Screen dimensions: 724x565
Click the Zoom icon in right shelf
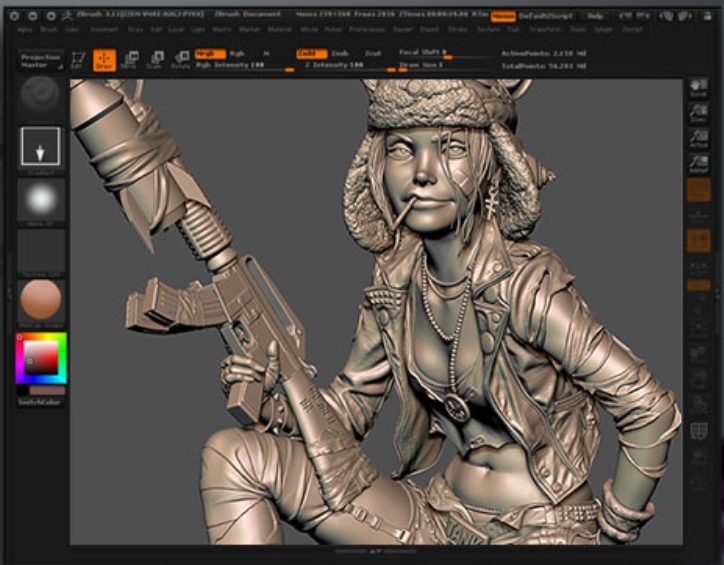[x=698, y=113]
